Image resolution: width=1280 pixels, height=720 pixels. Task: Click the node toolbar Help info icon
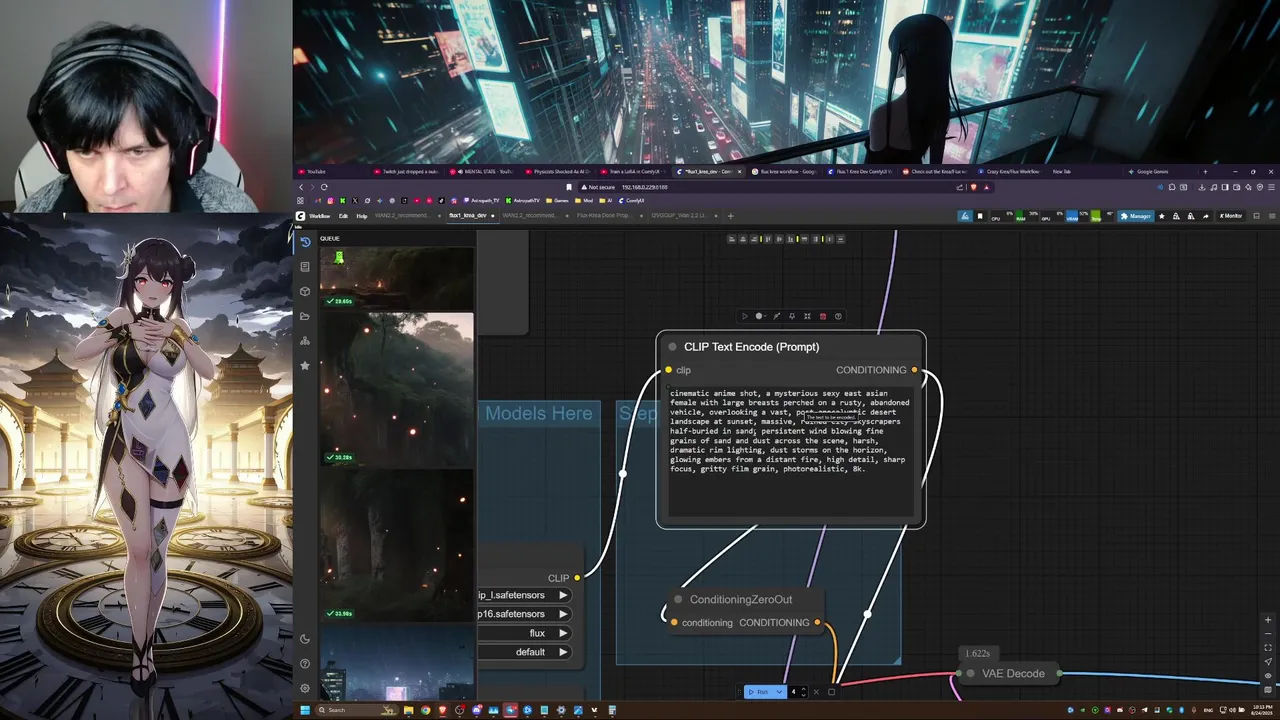(838, 316)
